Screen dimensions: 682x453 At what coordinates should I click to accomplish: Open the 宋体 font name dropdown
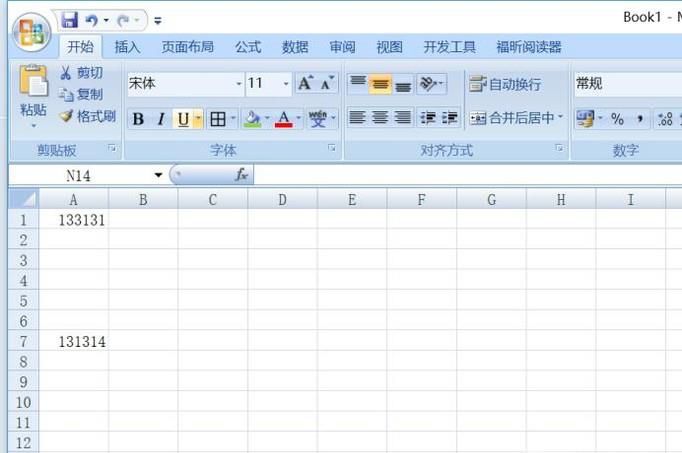[x=239, y=83]
